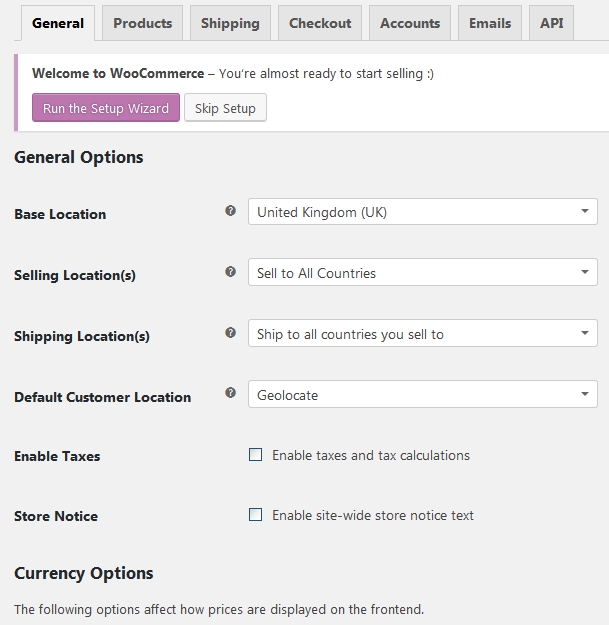
Task: Click help icon beside Default Customer Location
Action: (x=231, y=393)
